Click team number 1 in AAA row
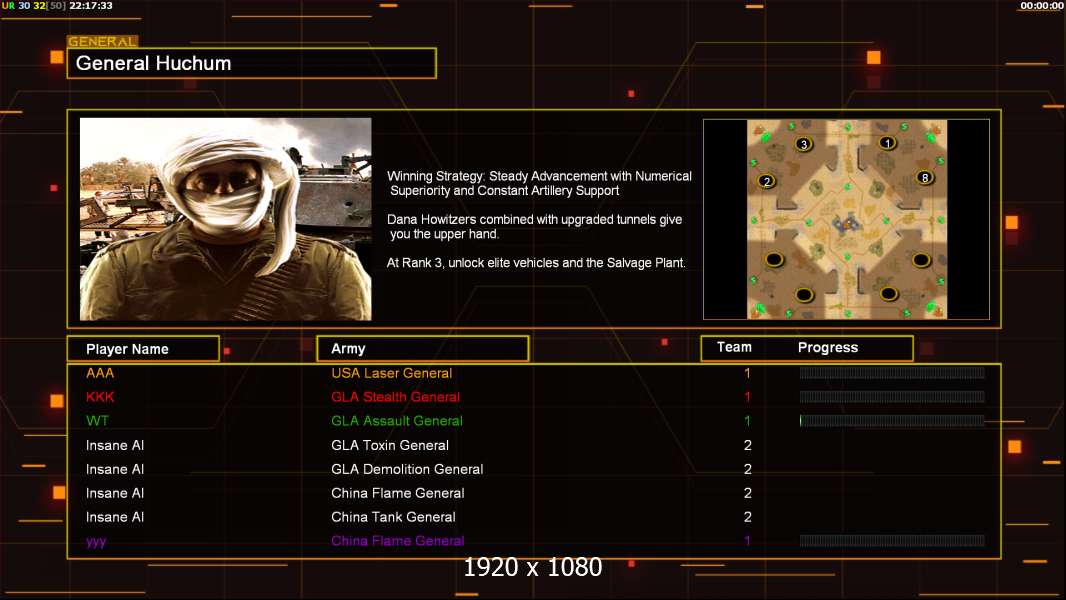1066x600 pixels. [x=747, y=373]
